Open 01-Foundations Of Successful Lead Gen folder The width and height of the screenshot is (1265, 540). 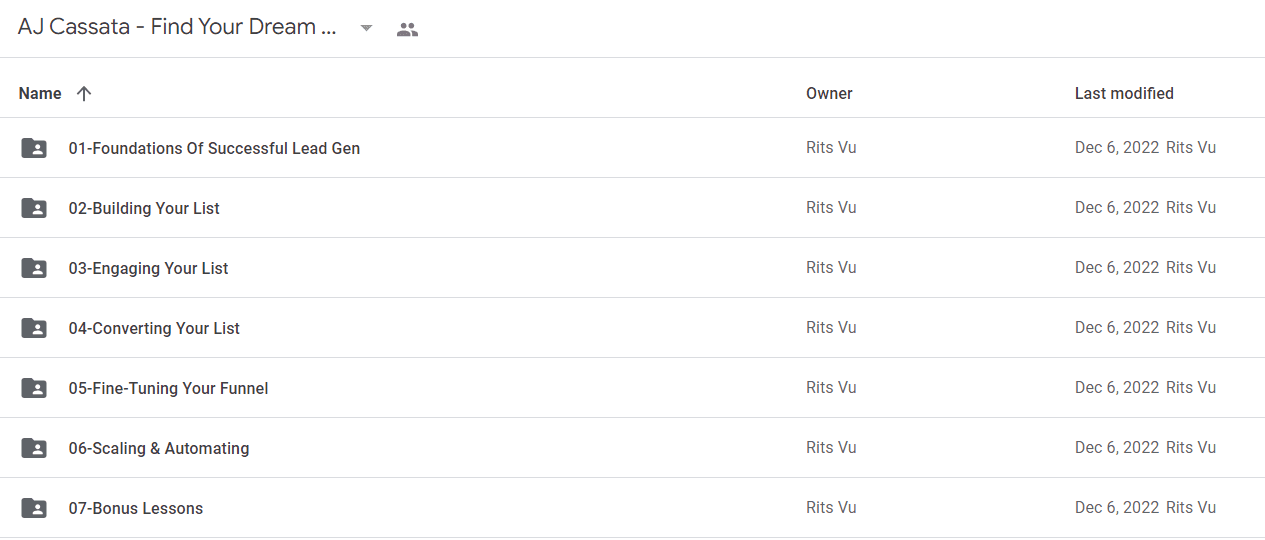[x=214, y=148]
